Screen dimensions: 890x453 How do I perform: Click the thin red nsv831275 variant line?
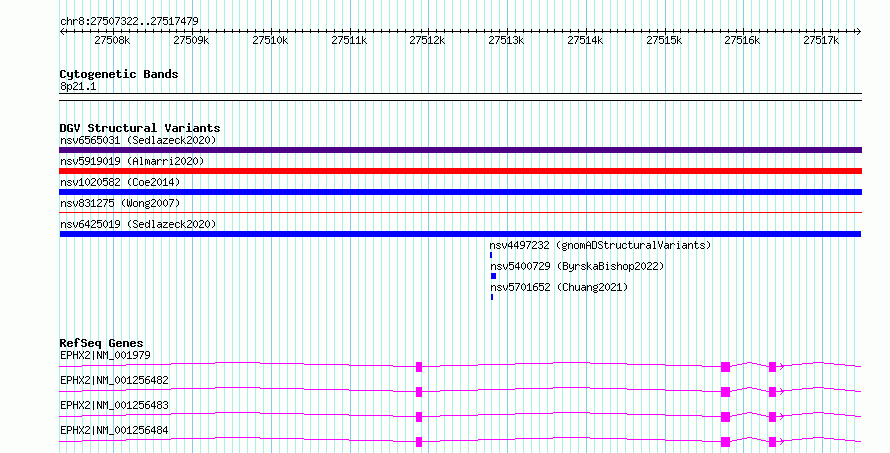(460, 213)
